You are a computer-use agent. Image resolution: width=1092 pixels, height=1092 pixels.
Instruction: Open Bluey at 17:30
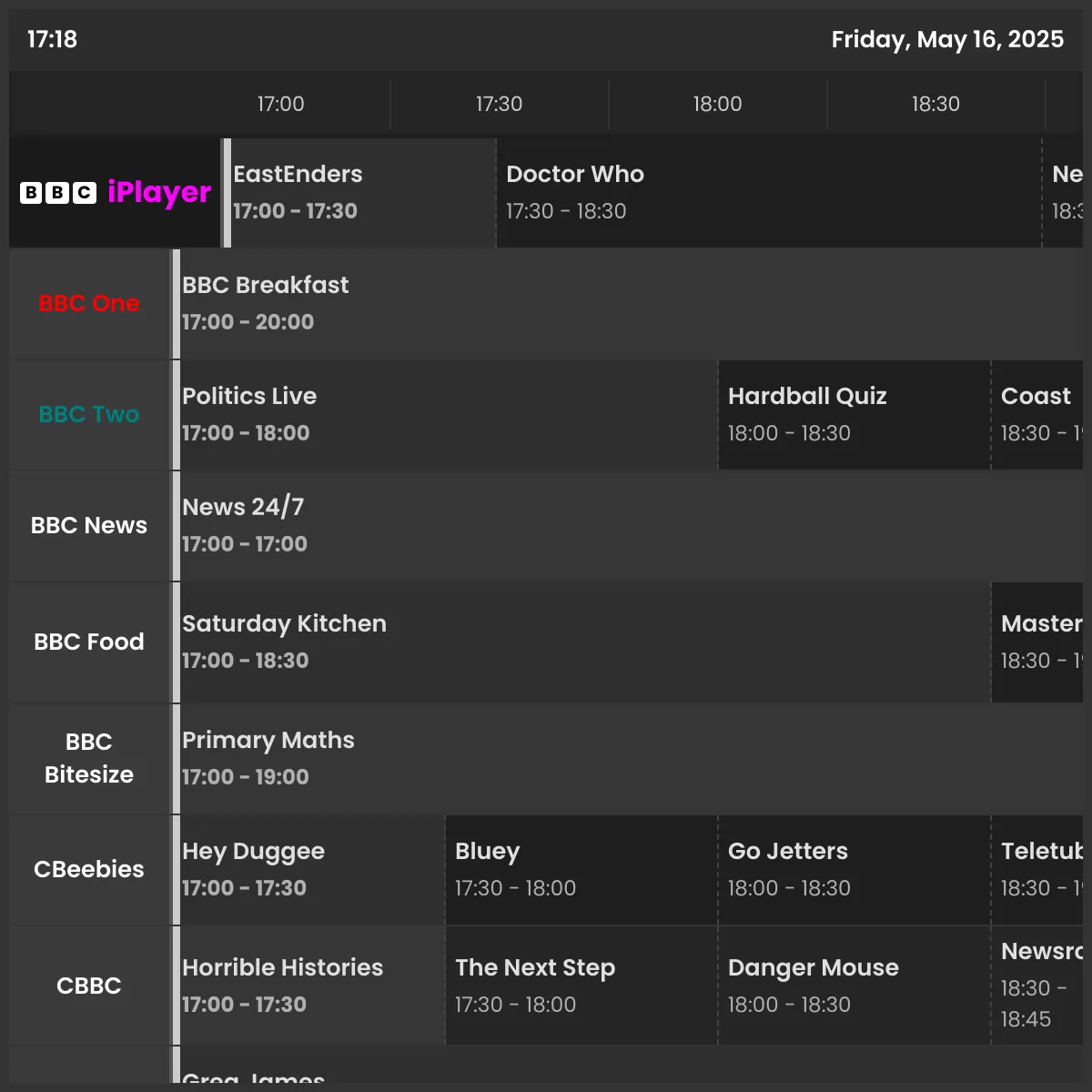coord(581,870)
